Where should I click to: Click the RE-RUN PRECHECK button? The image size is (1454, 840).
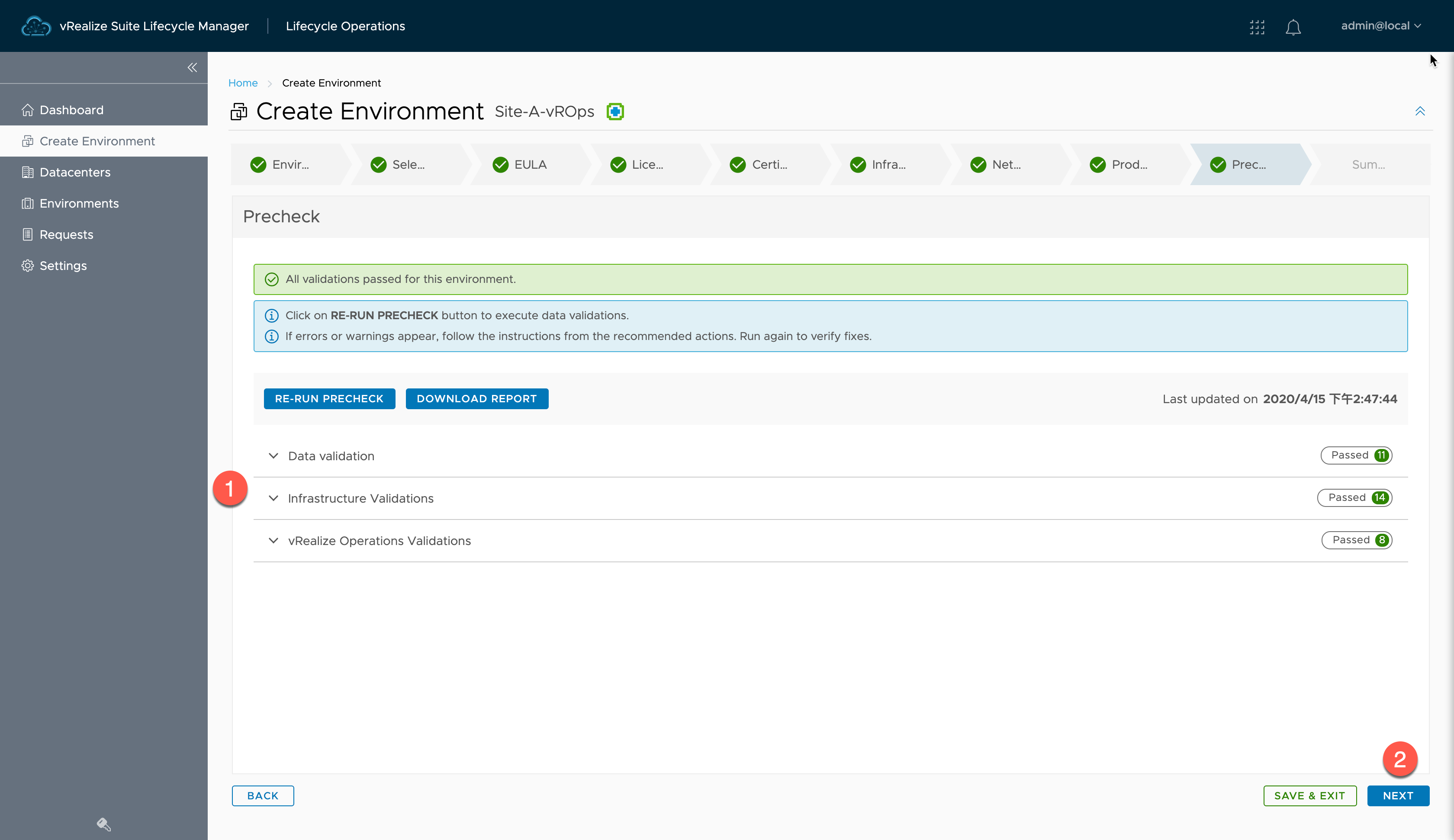(x=329, y=398)
